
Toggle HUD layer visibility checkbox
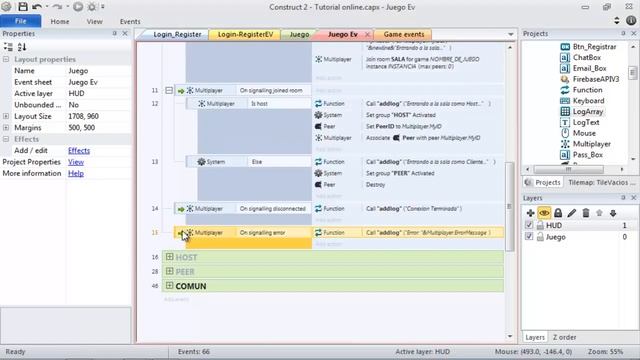(x=529, y=225)
